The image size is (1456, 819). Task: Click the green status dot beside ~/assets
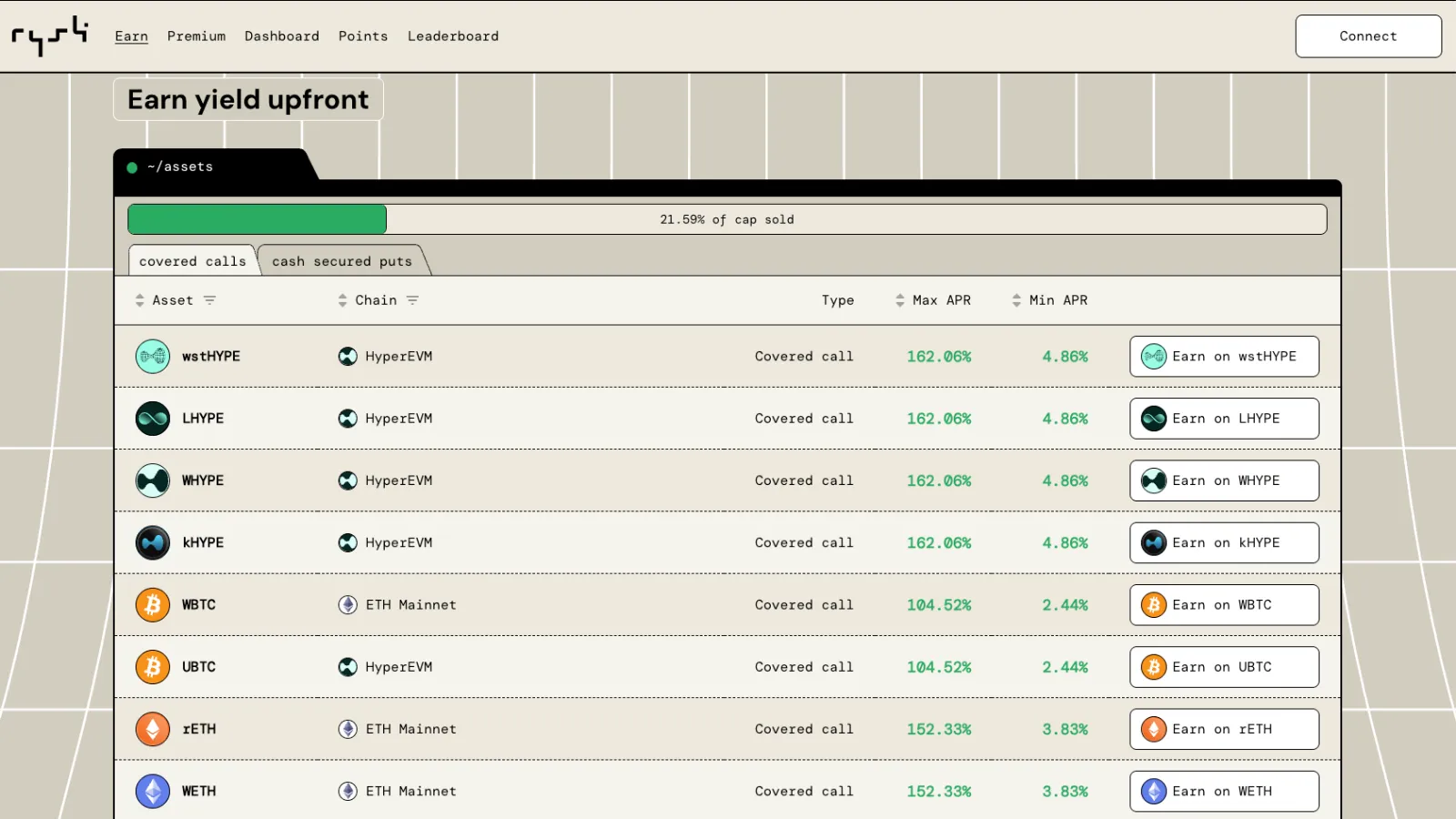[132, 167]
